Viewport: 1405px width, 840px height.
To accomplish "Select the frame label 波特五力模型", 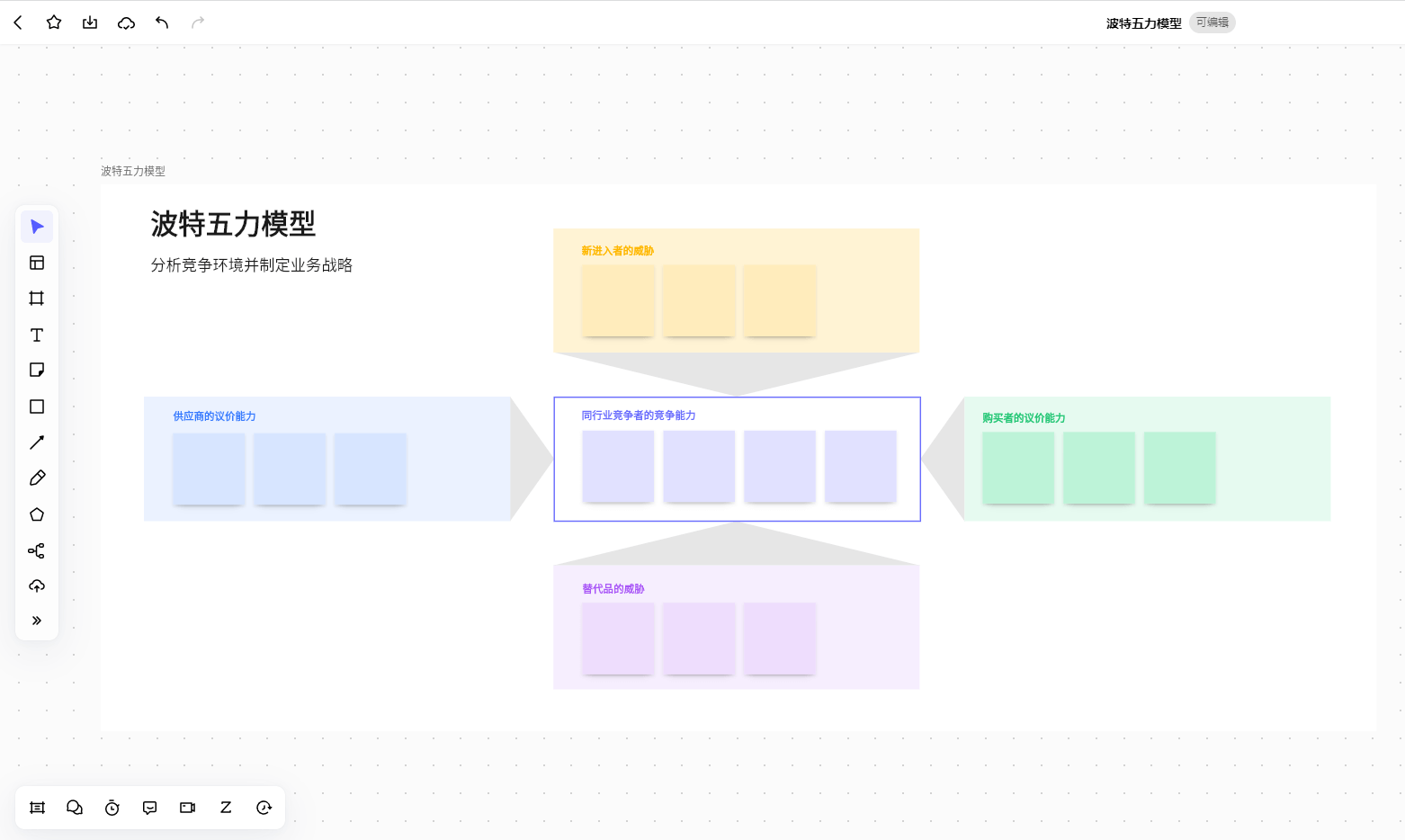I will [133, 171].
